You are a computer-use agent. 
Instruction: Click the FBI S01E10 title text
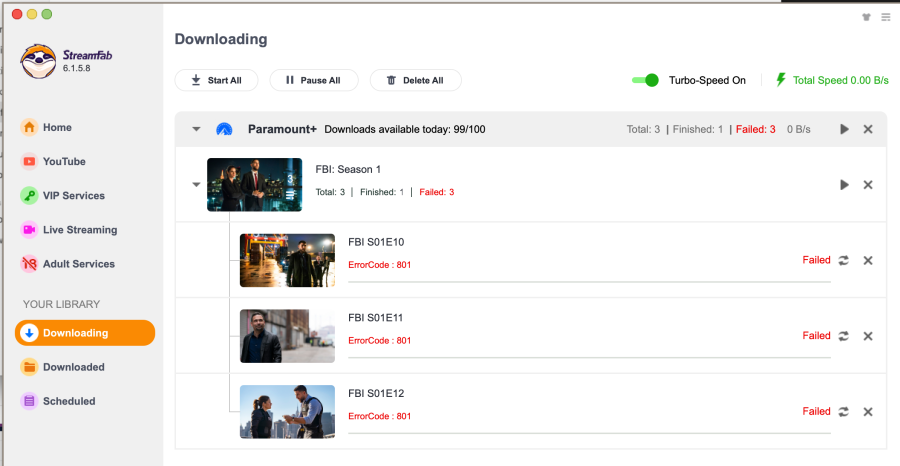376,242
